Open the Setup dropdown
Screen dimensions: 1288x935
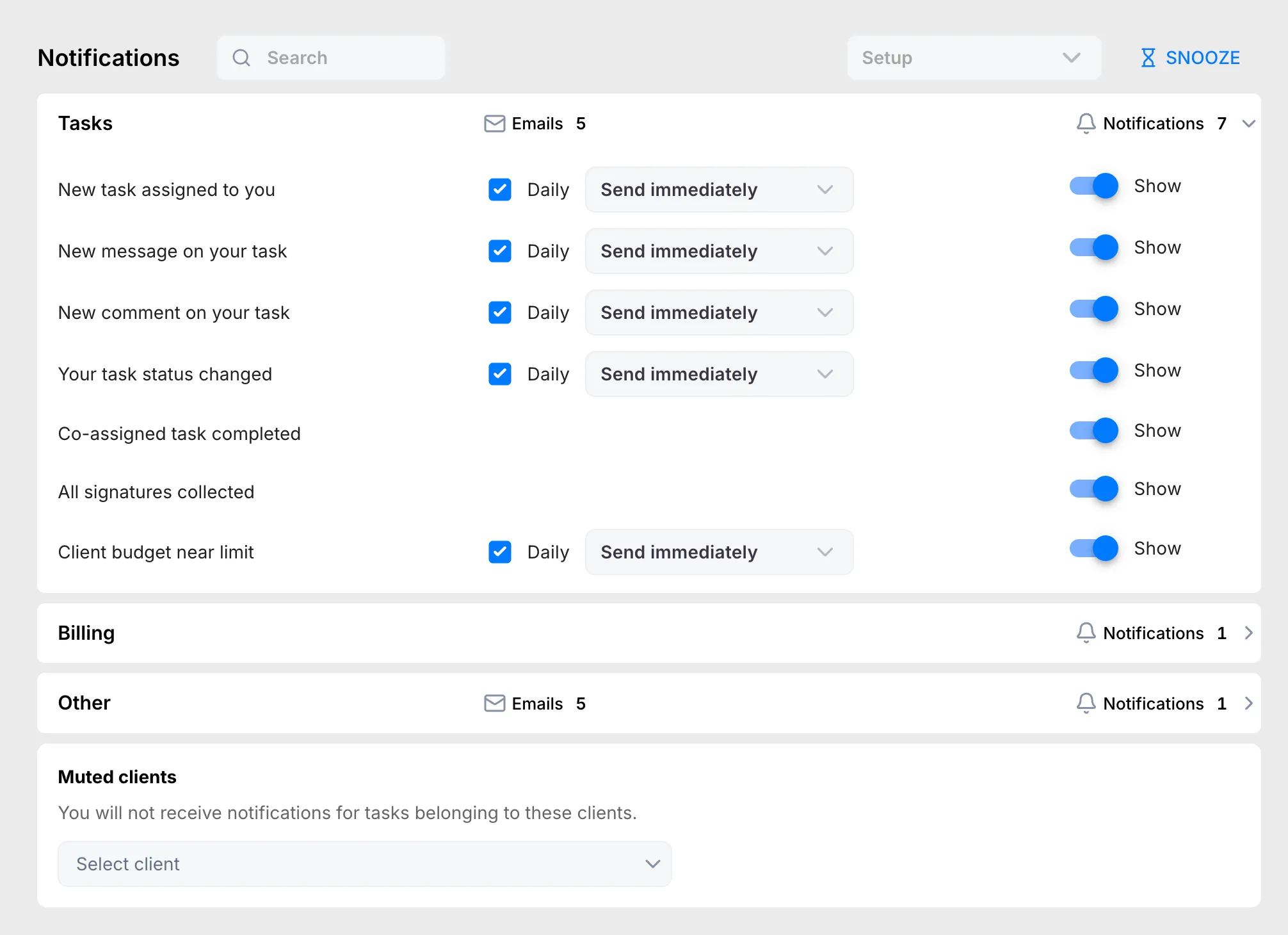point(974,58)
